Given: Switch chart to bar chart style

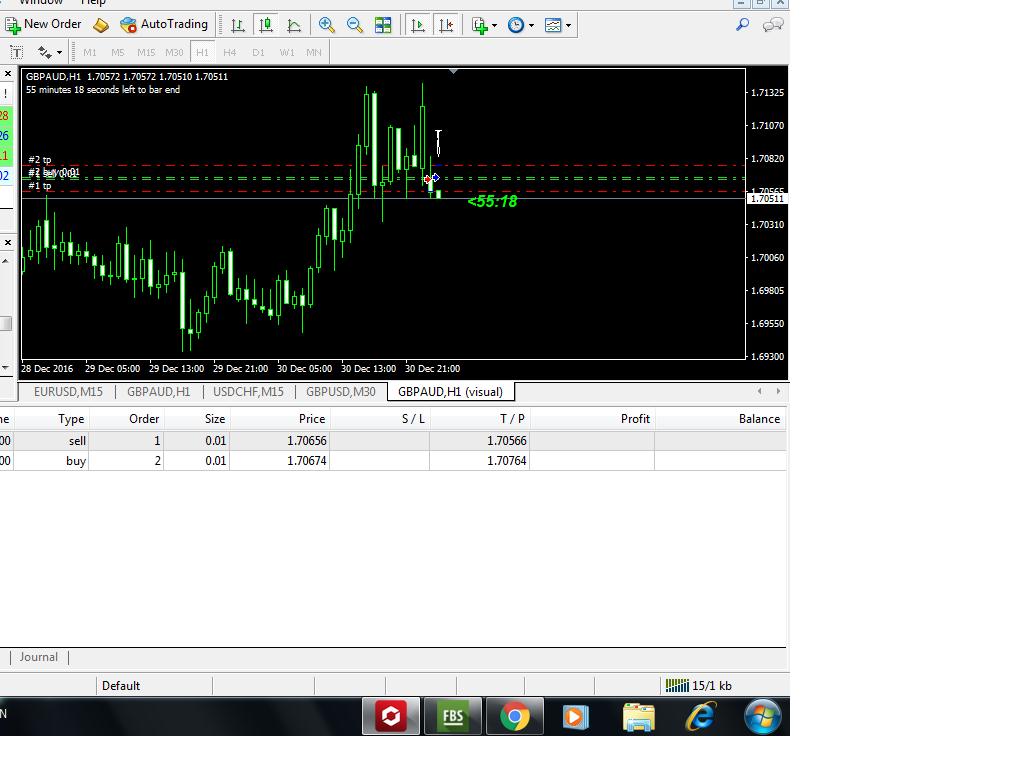Looking at the screenshot, I should coord(238,25).
